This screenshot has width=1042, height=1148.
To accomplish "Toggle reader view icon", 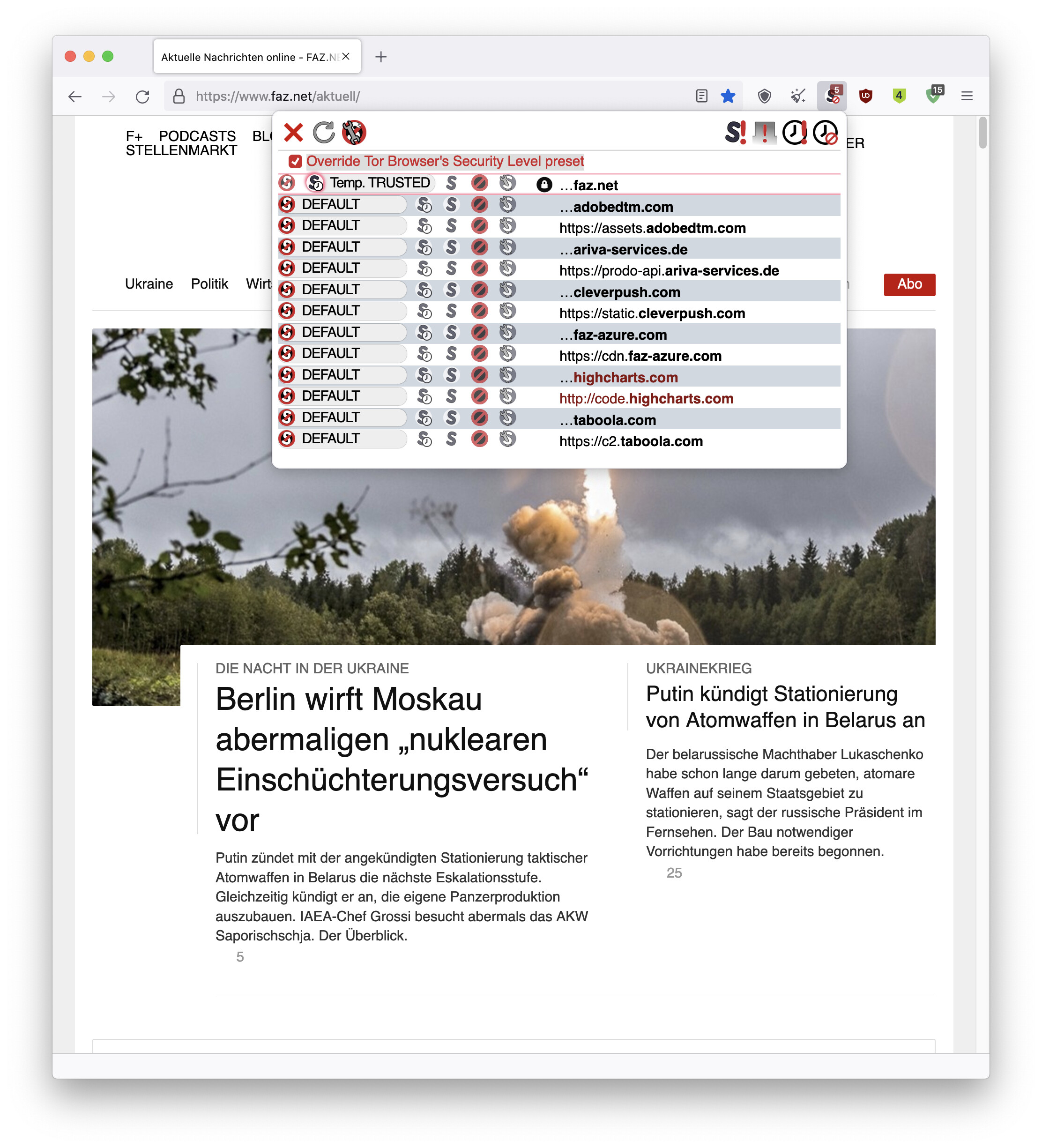I will [x=701, y=96].
